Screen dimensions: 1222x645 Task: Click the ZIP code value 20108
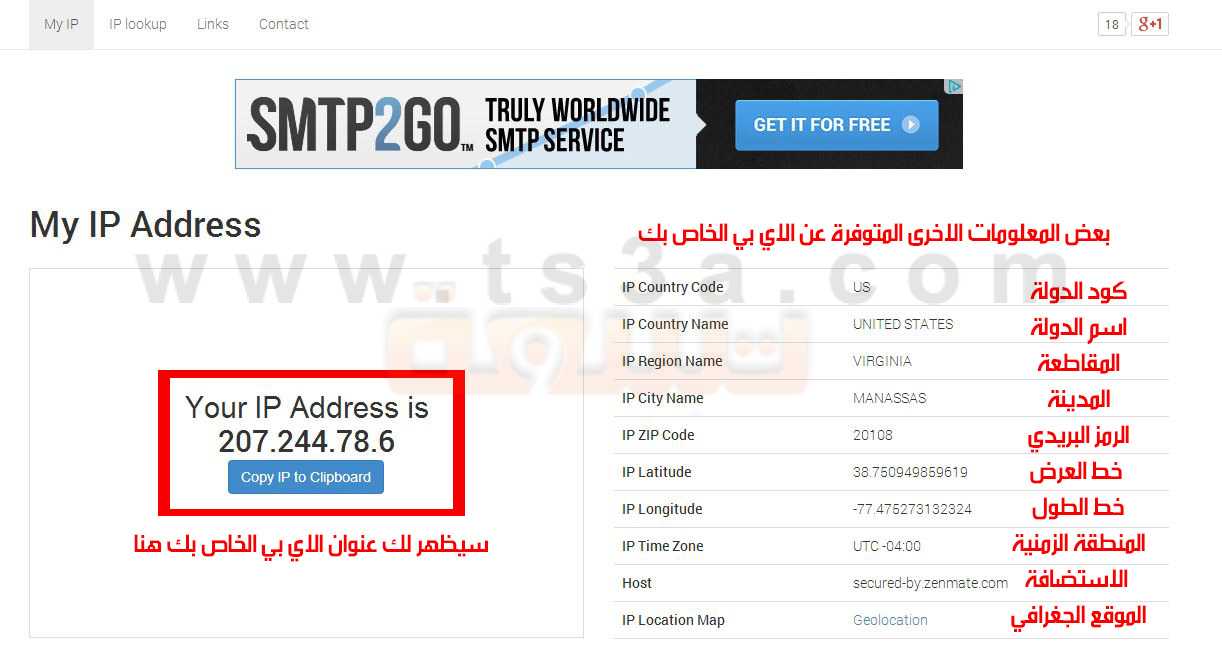[873, 435]
